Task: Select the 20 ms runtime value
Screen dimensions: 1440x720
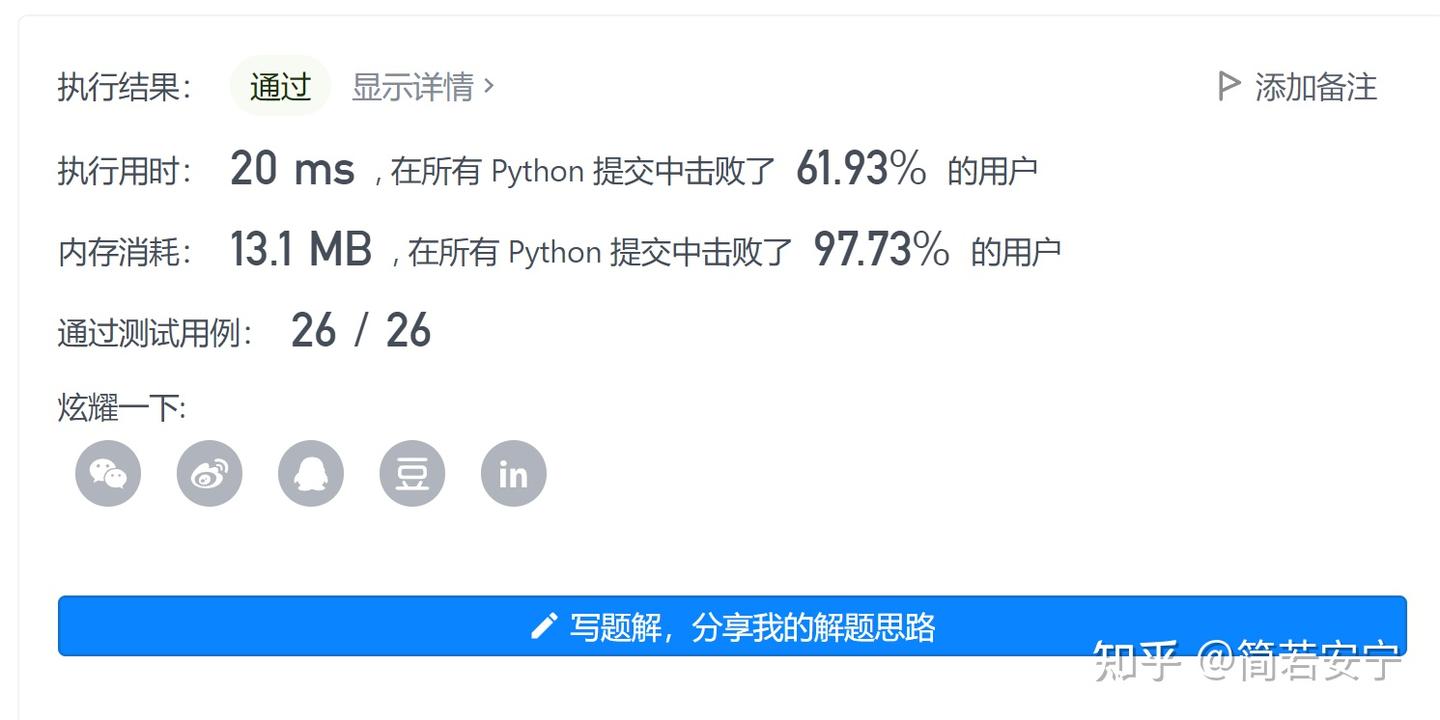Action: (292, 168)
